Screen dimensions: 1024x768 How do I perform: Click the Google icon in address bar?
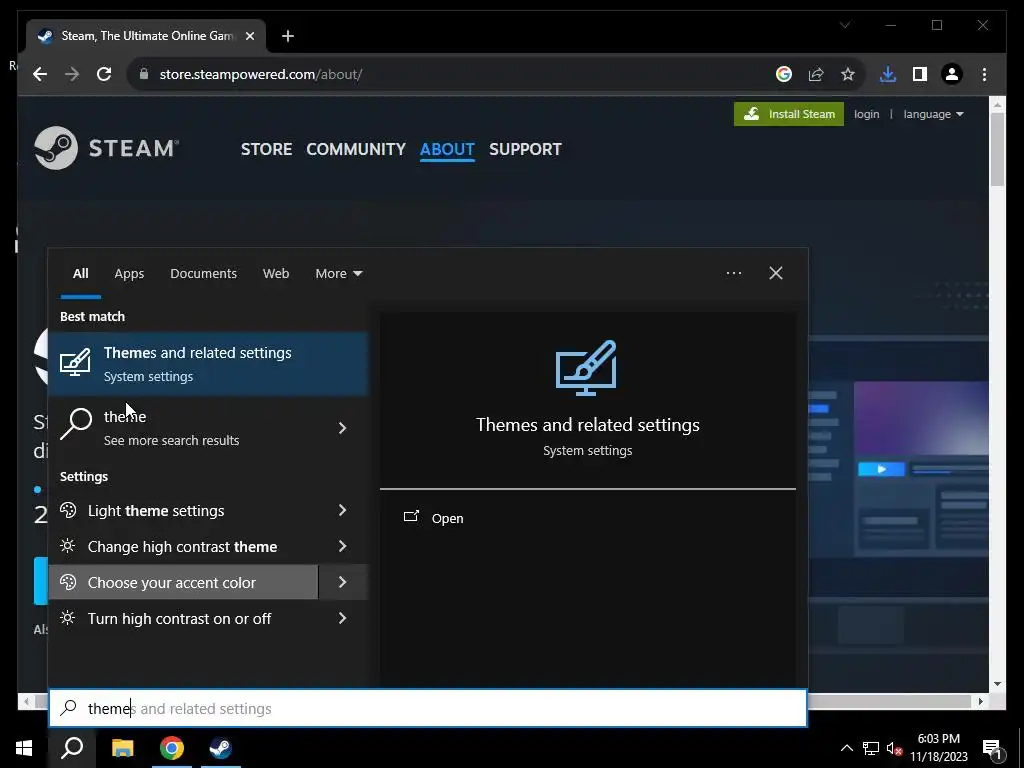point(784,74)
